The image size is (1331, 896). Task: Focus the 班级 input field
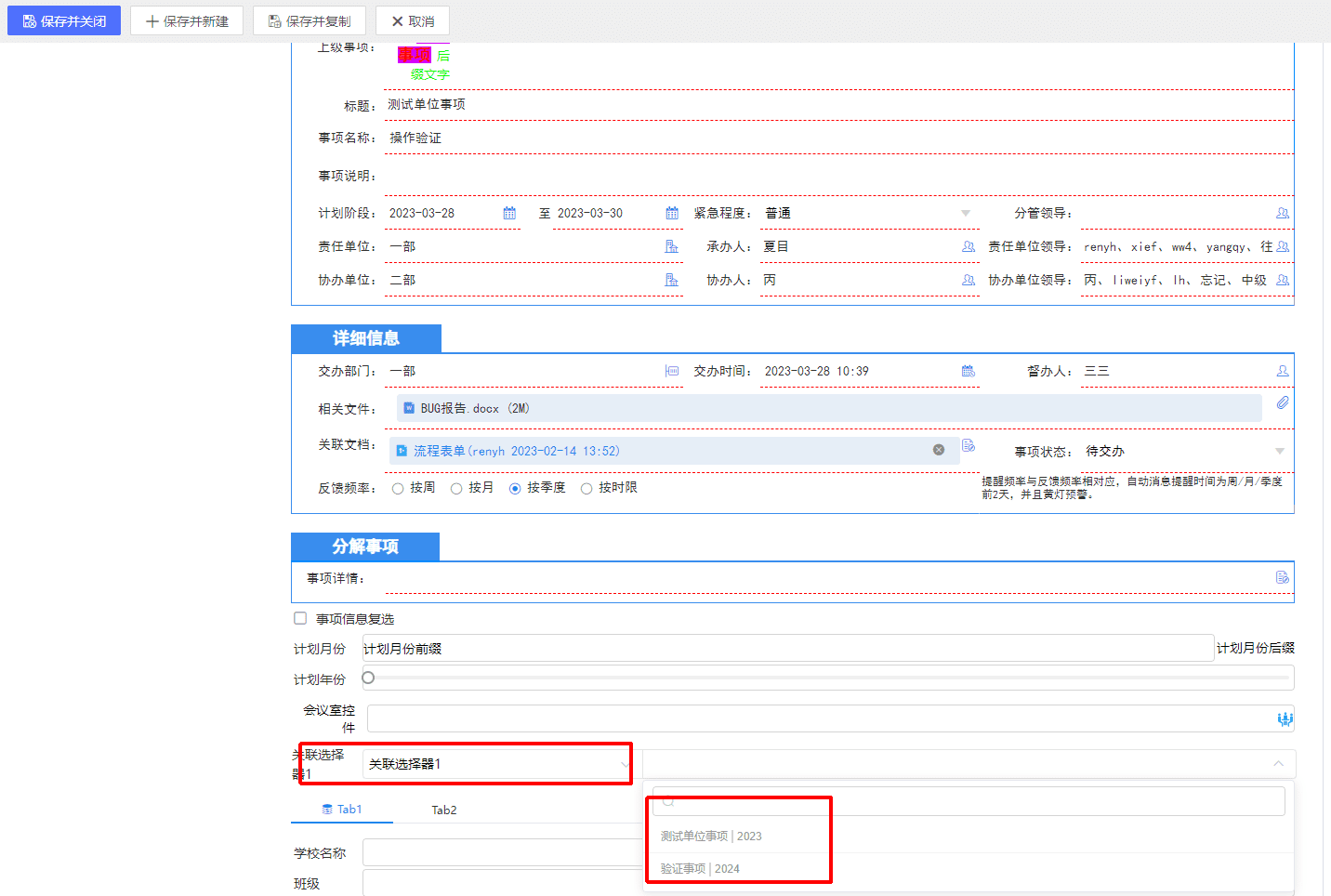[x=502, y=883]
